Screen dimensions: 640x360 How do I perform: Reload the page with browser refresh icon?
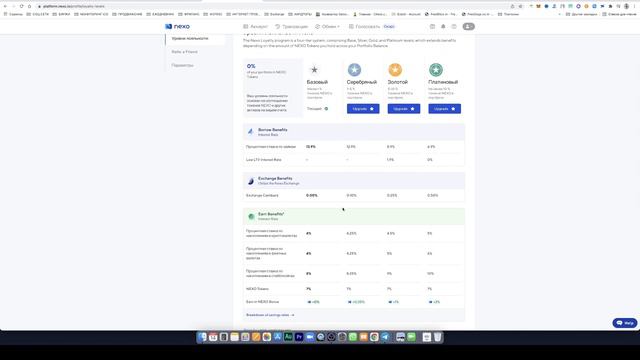21,6
